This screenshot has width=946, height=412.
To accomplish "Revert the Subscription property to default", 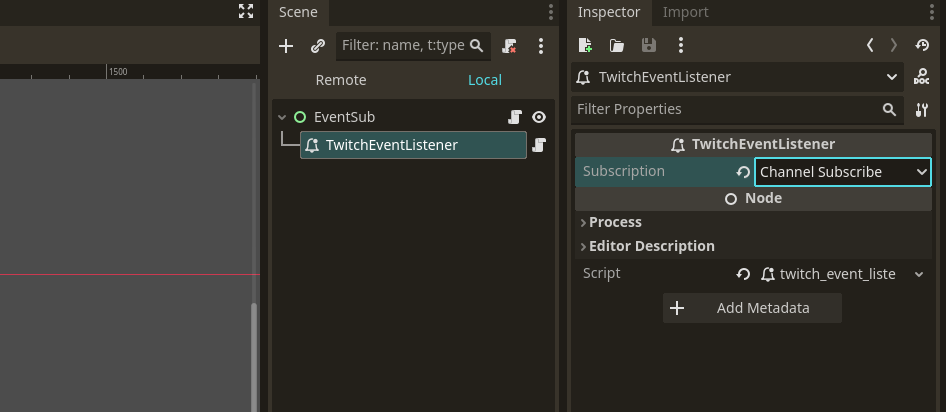I will point(743,172).
